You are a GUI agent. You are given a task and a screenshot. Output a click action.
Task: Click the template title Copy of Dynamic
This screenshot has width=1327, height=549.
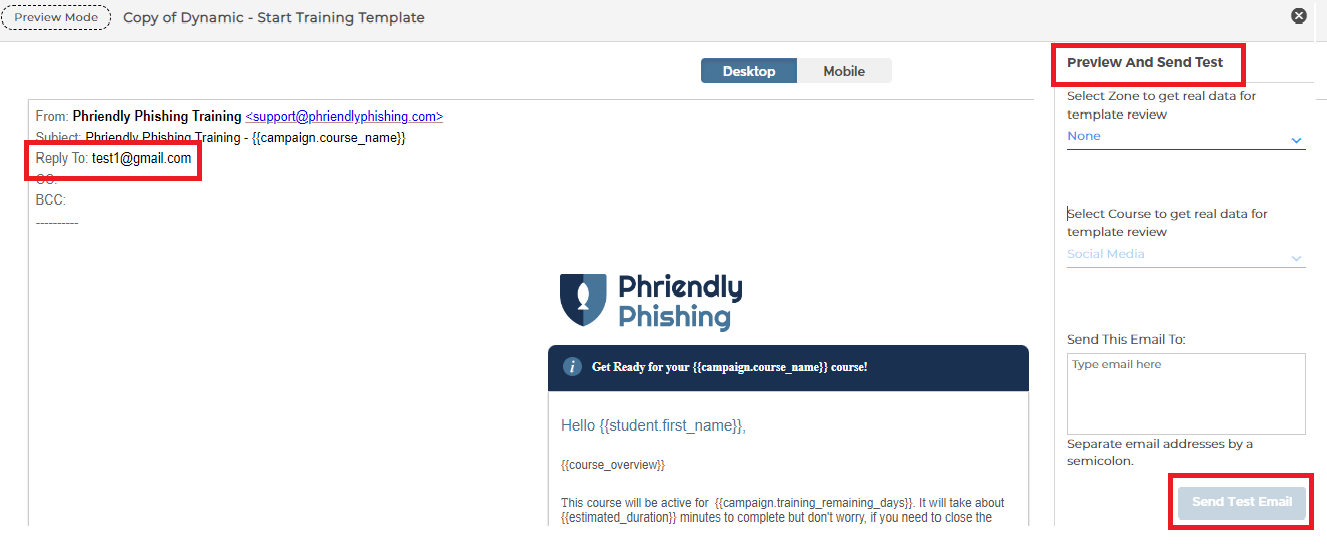tap(274, 17)
